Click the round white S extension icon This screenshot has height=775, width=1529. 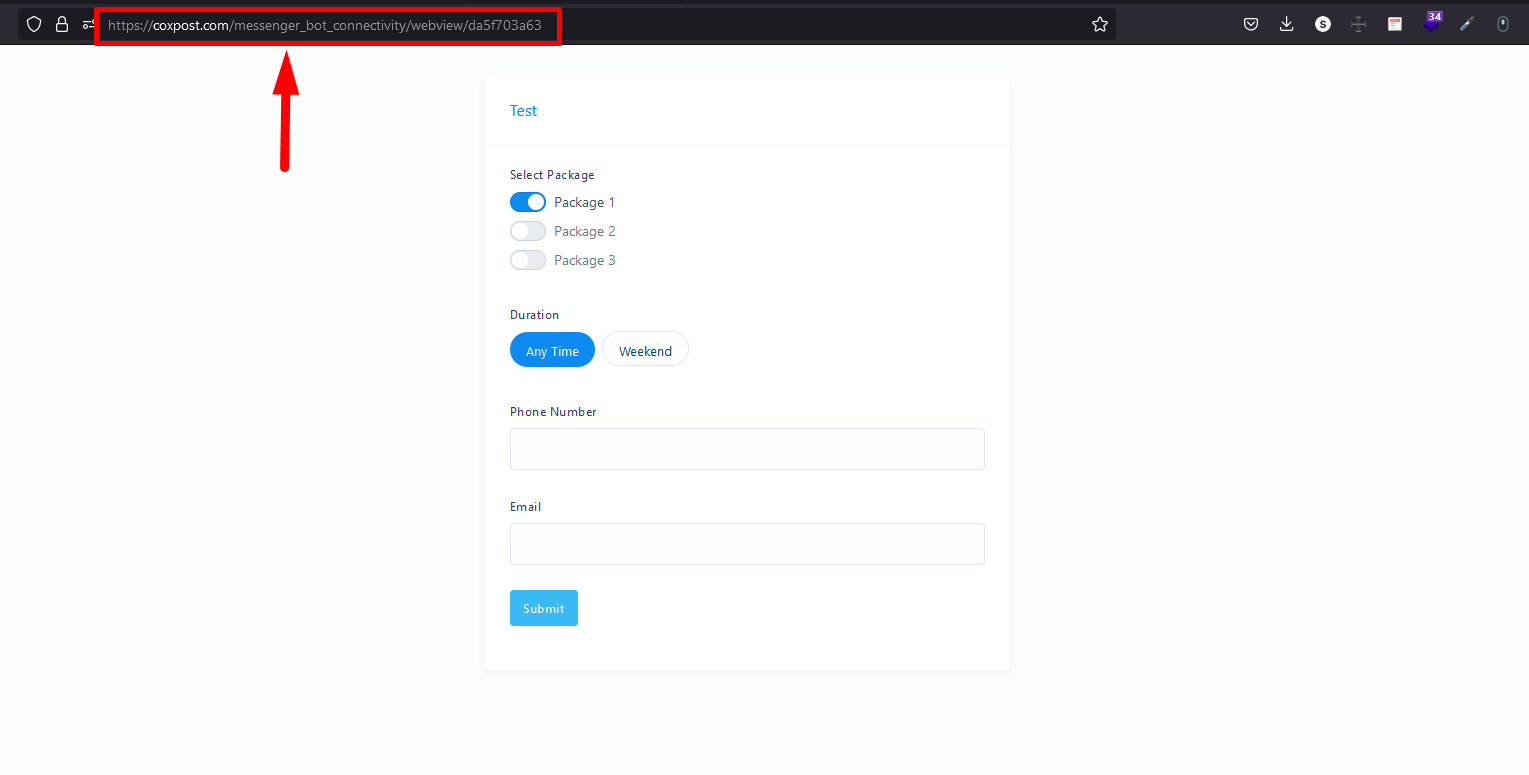coord(1323,24)
